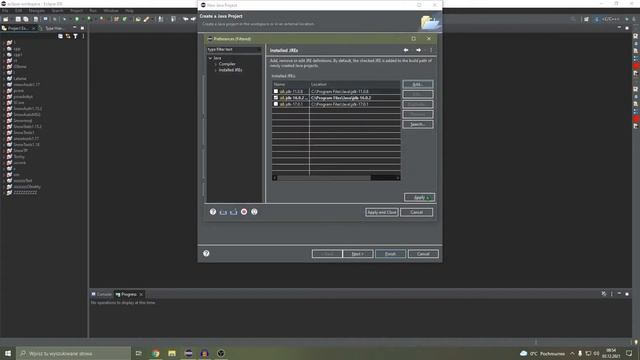Open the notification center icon
This screenshot has height=360, width=640.
tap(629, 353)
